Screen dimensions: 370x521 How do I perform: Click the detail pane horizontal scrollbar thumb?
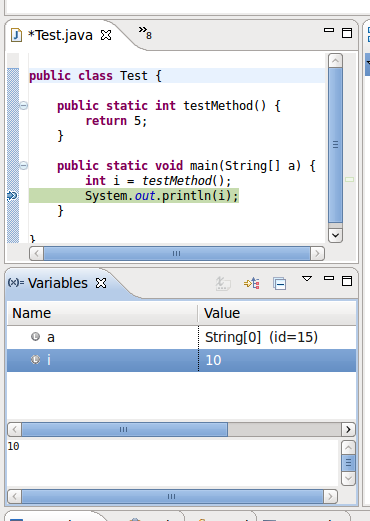pos(172,496)
